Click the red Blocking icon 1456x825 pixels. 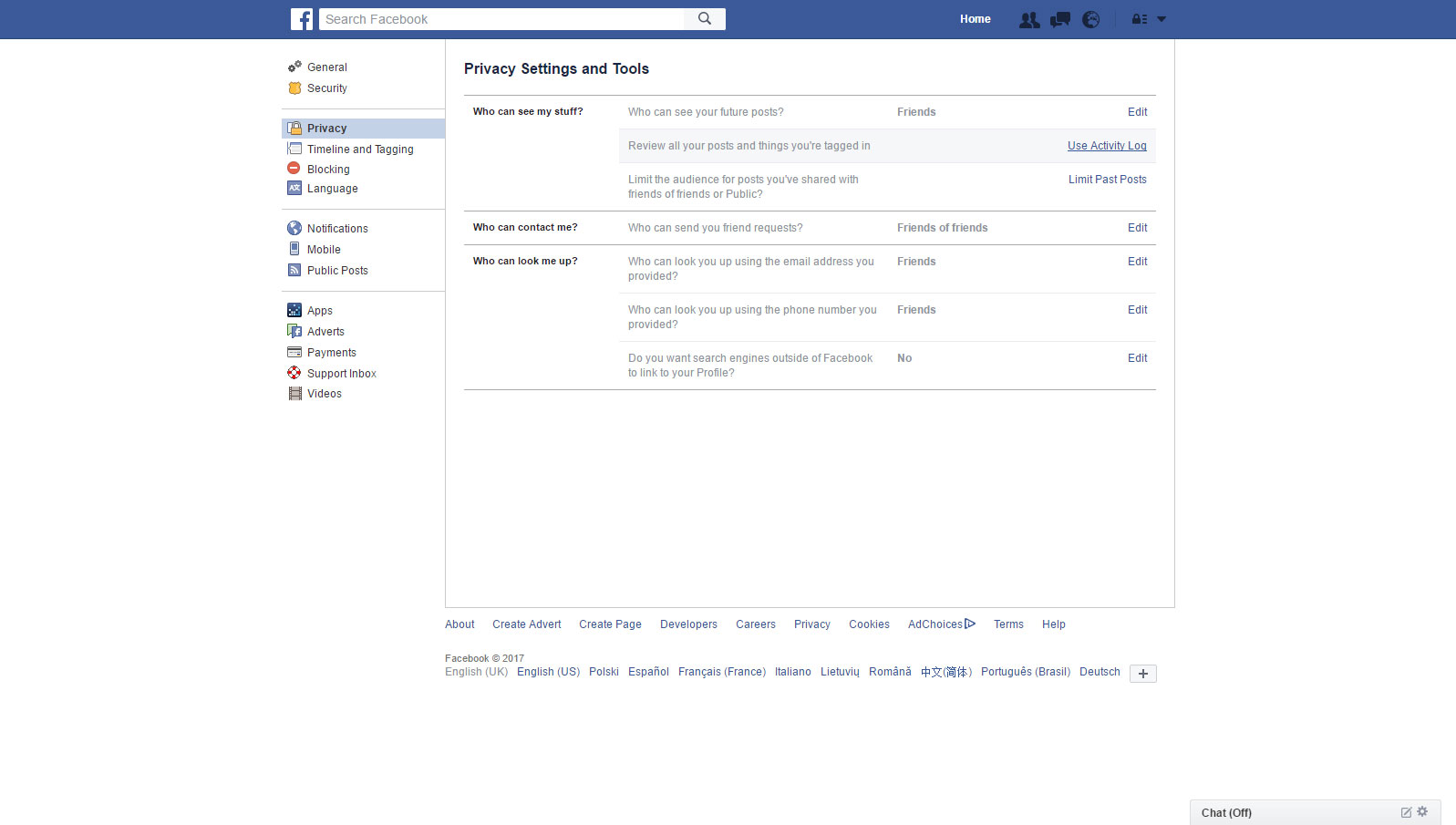[x=294, y=169]
